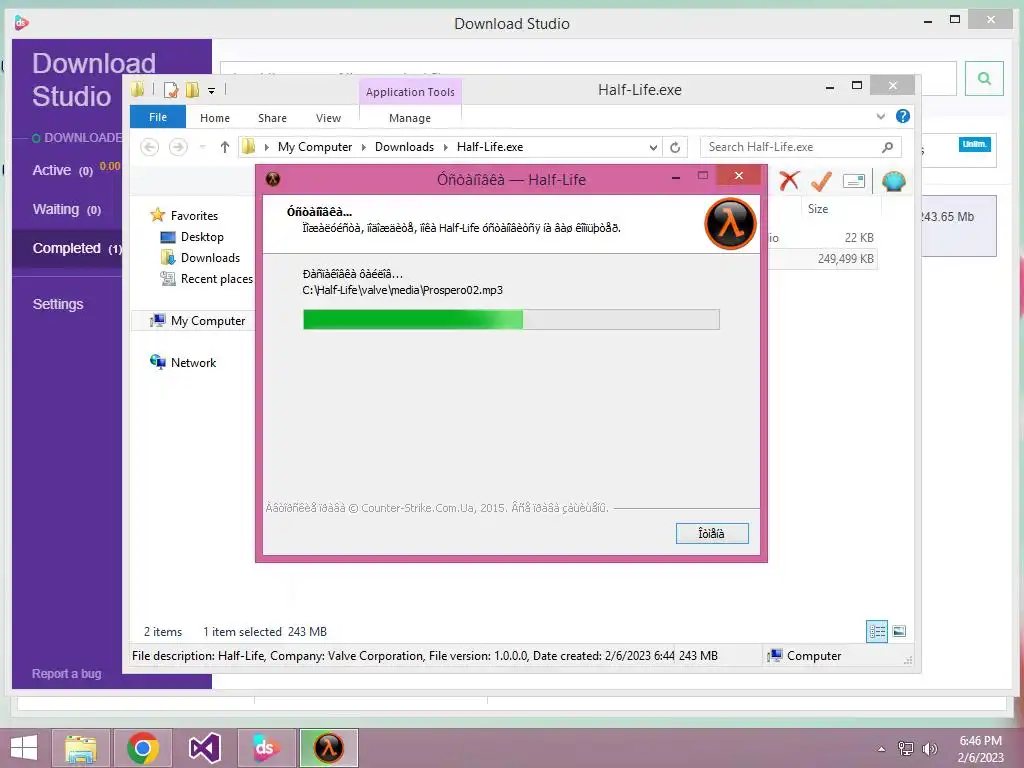
Task: Click the Report a bug link
Action: pyautogui.click(x=67, y=673)
